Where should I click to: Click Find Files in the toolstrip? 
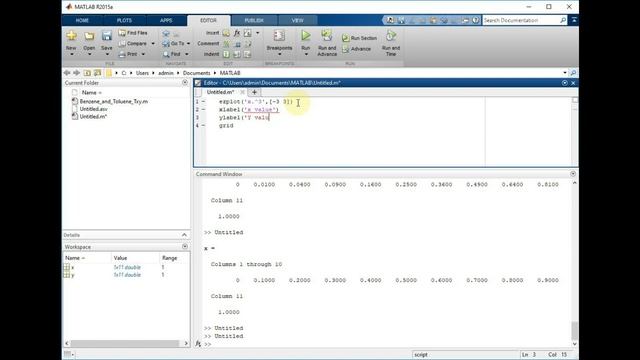click(x=133, y=33)
